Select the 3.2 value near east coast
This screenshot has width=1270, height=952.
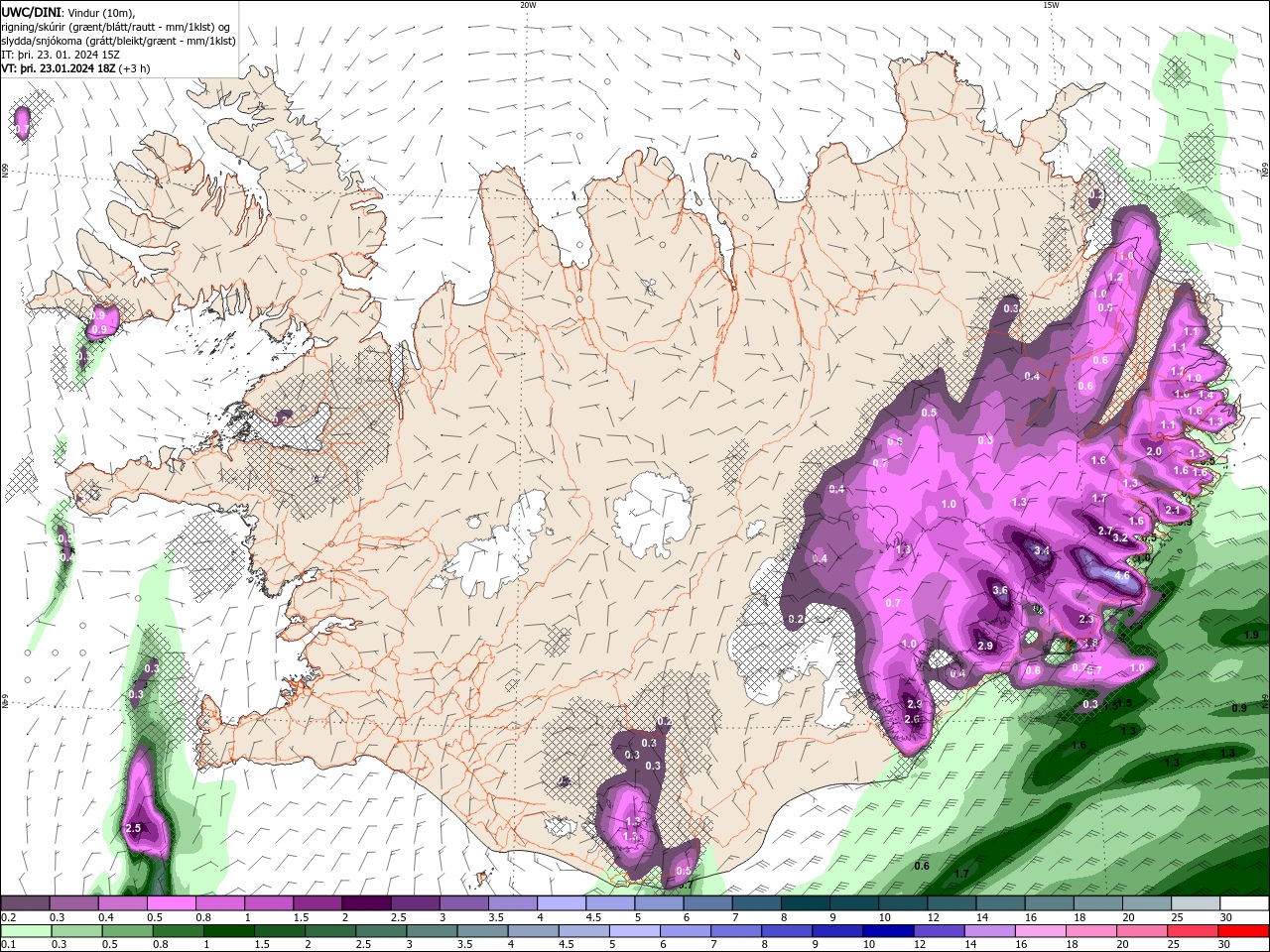1120,538
